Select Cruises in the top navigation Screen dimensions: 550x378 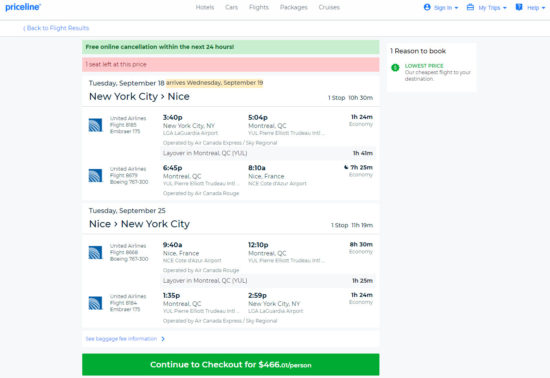click(329, 7)
